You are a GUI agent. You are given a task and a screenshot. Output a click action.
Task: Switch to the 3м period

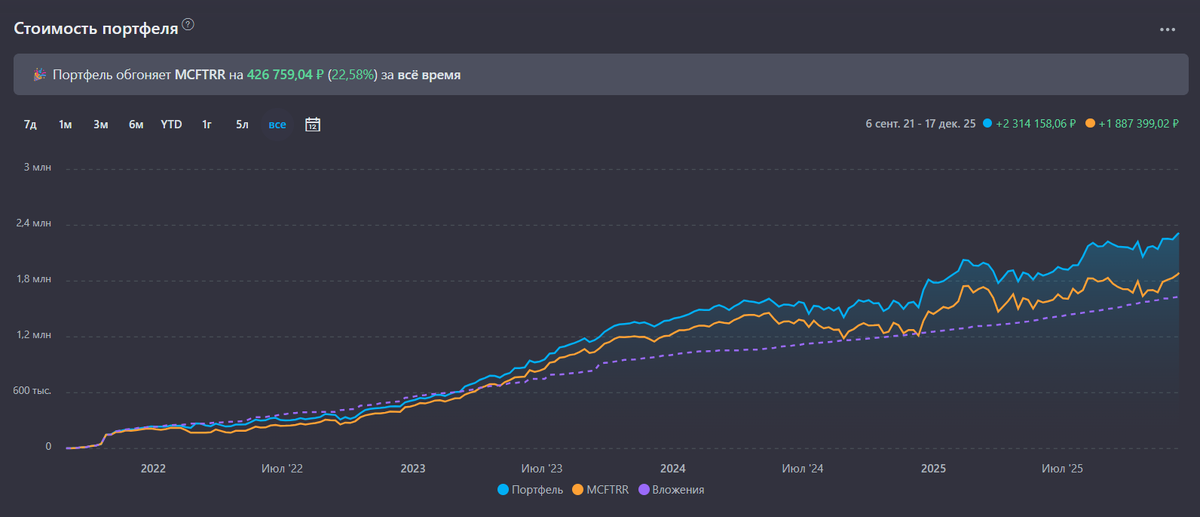(x=101, y=125)
